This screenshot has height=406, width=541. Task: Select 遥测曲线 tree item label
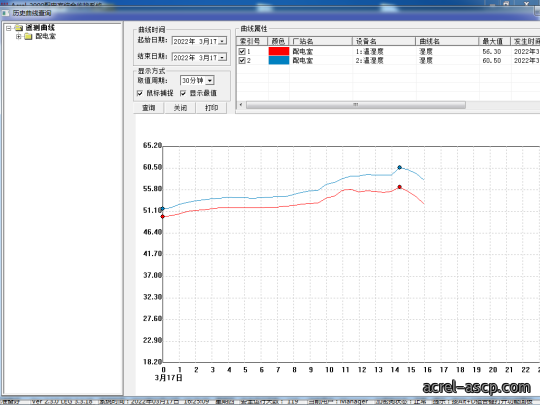point(40,28)
